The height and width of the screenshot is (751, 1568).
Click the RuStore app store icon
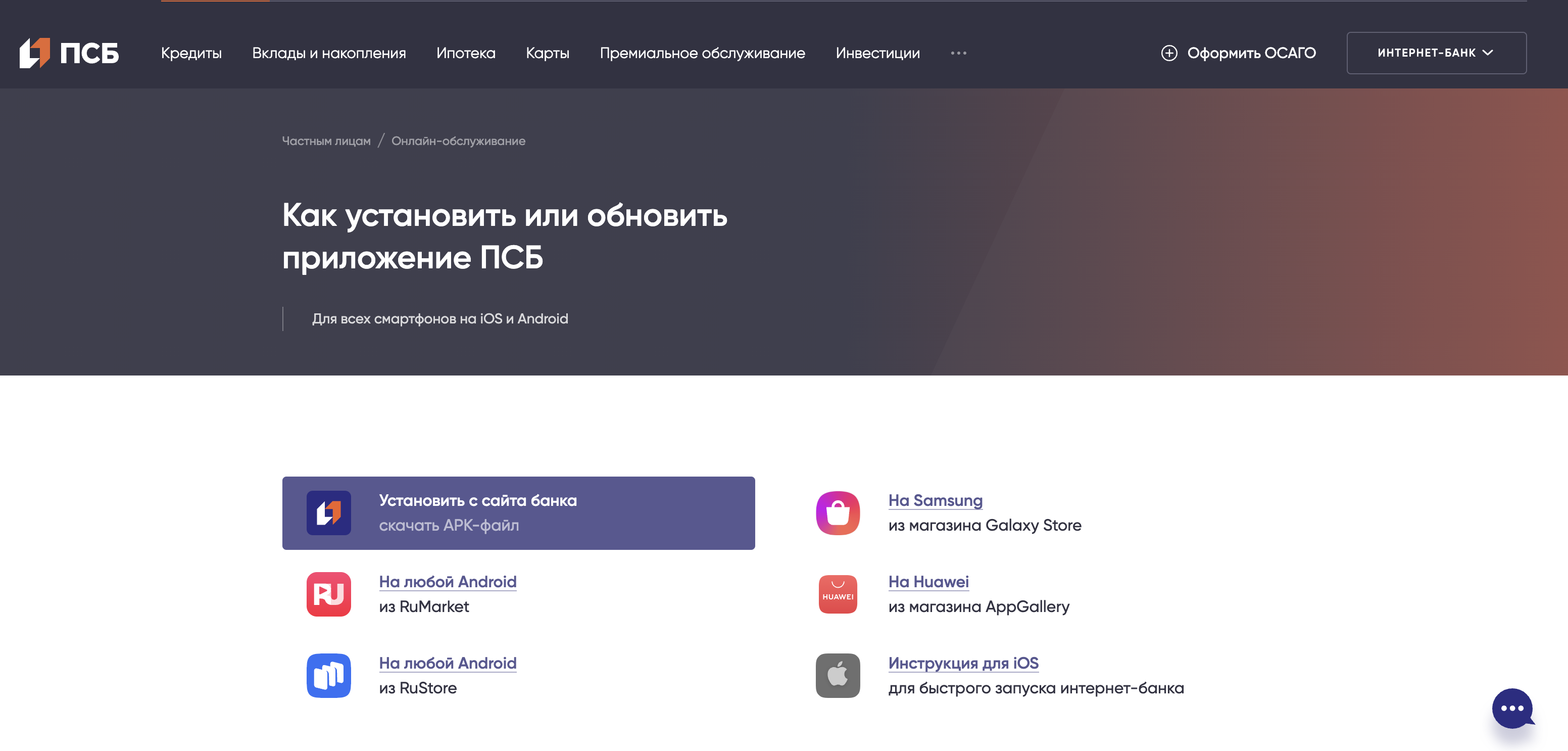pos(329,676)
